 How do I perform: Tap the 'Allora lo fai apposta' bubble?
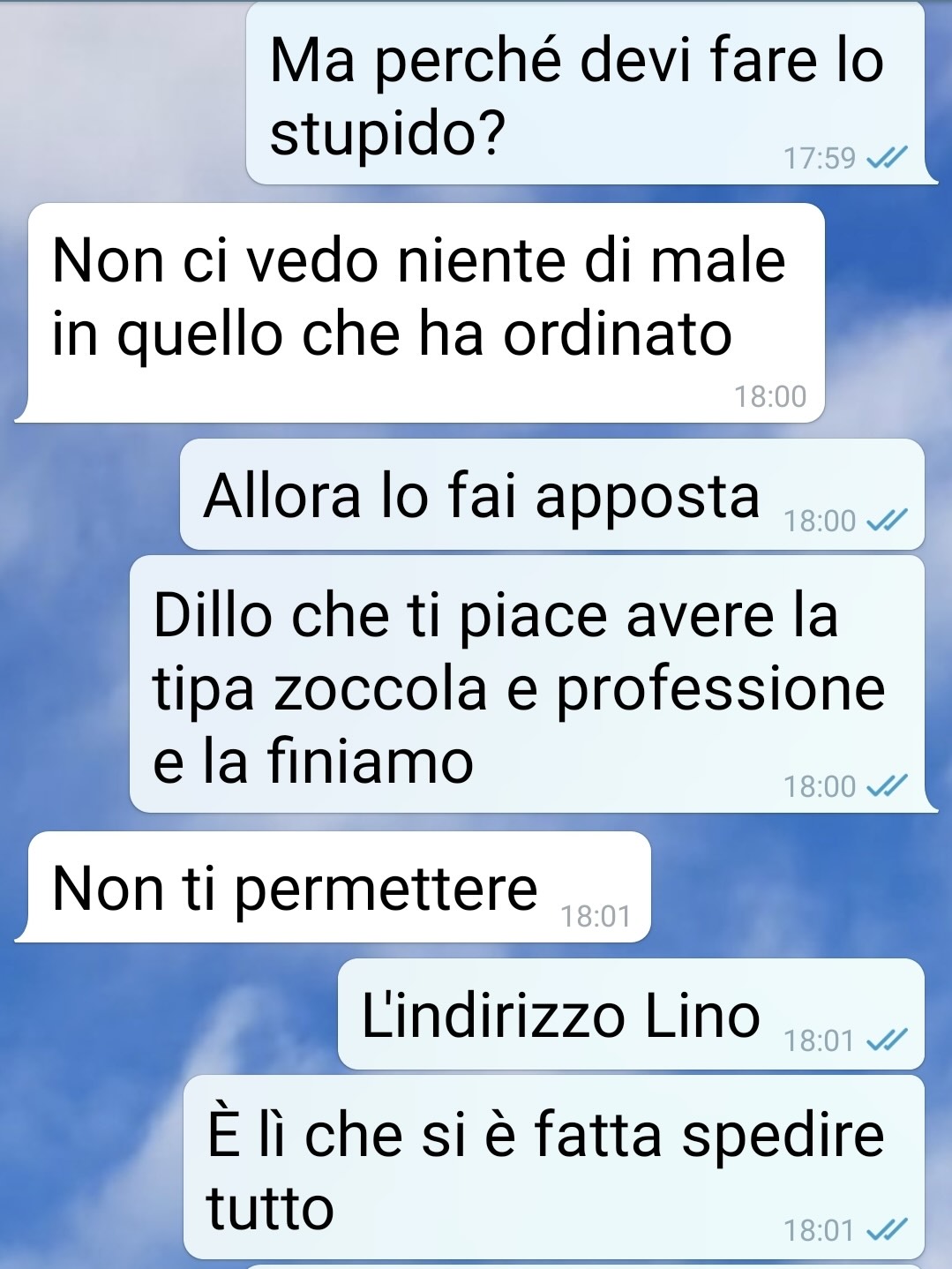coord(552,494)
